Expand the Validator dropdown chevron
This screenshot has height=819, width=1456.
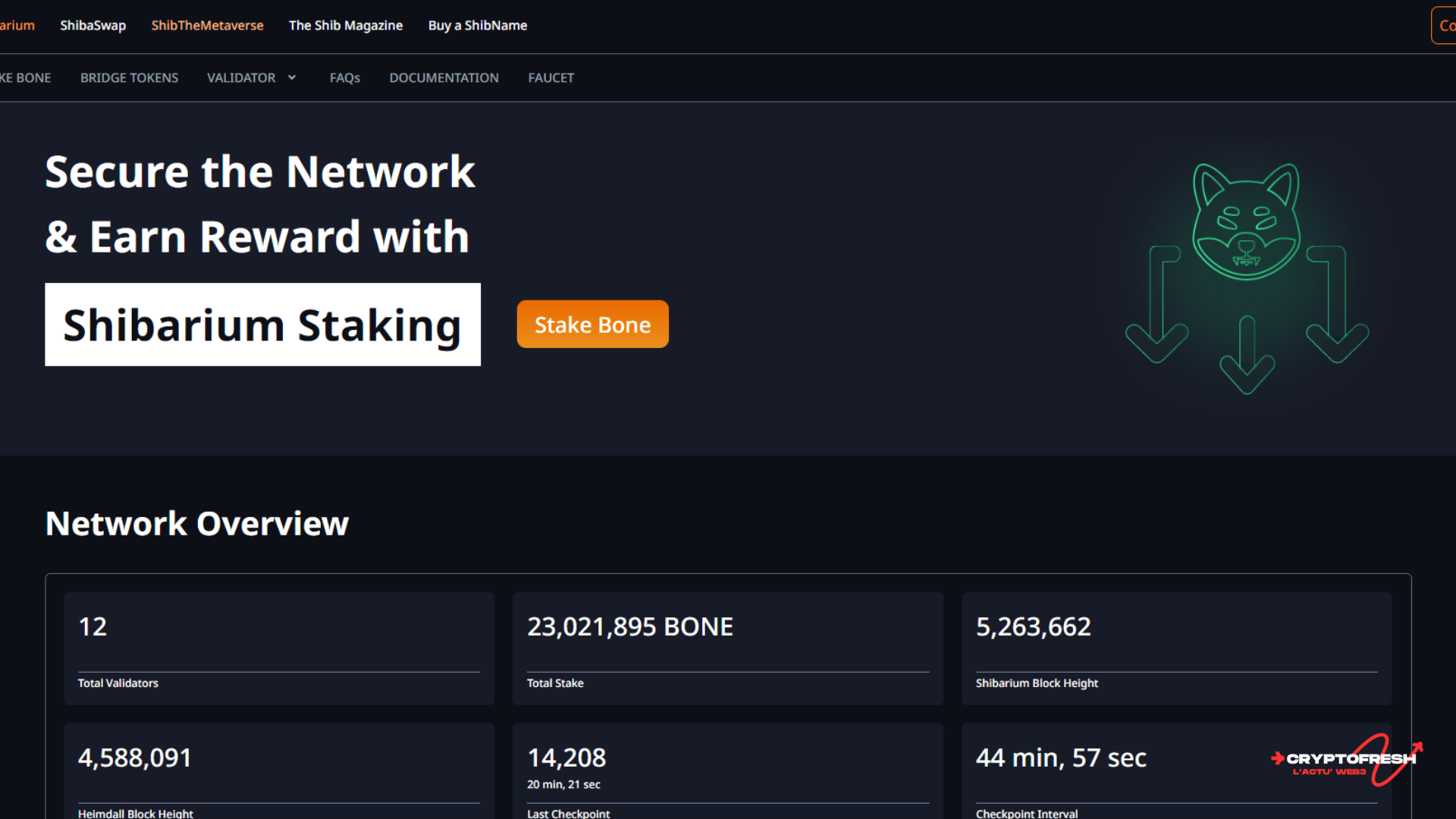tap(292, 77)
